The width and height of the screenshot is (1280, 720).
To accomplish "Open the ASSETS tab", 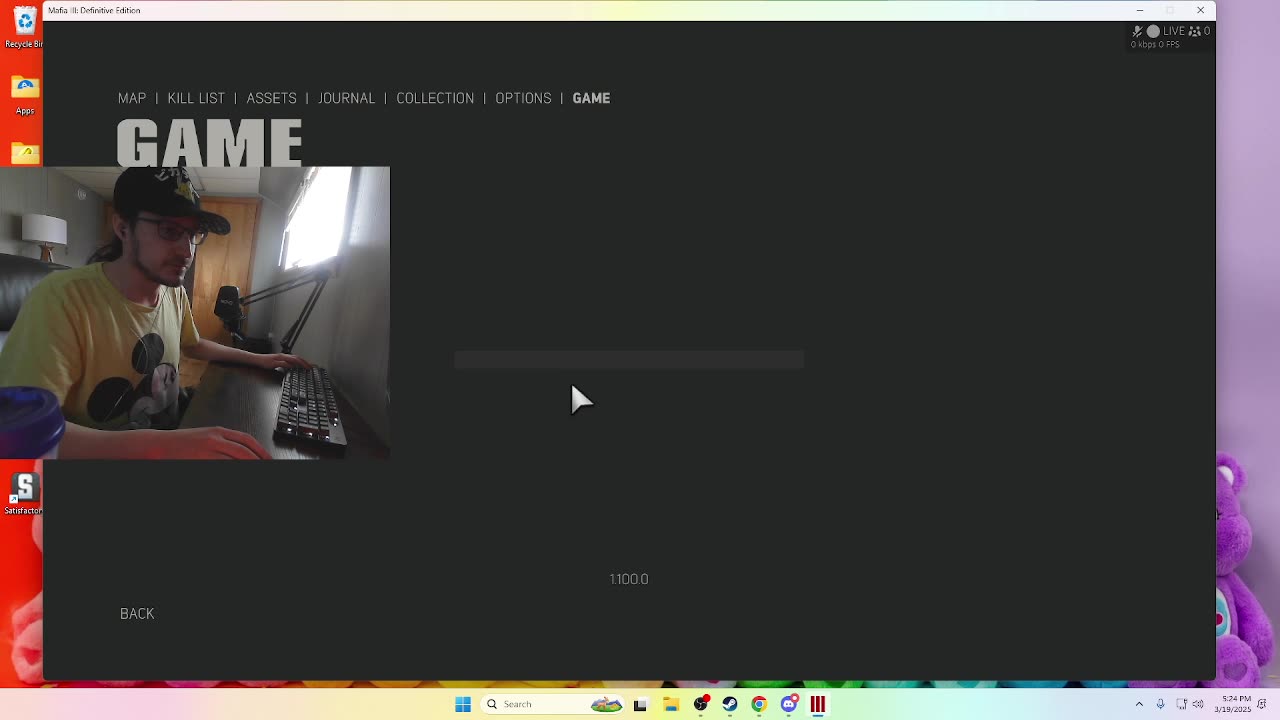I will (x=271, y=98).
